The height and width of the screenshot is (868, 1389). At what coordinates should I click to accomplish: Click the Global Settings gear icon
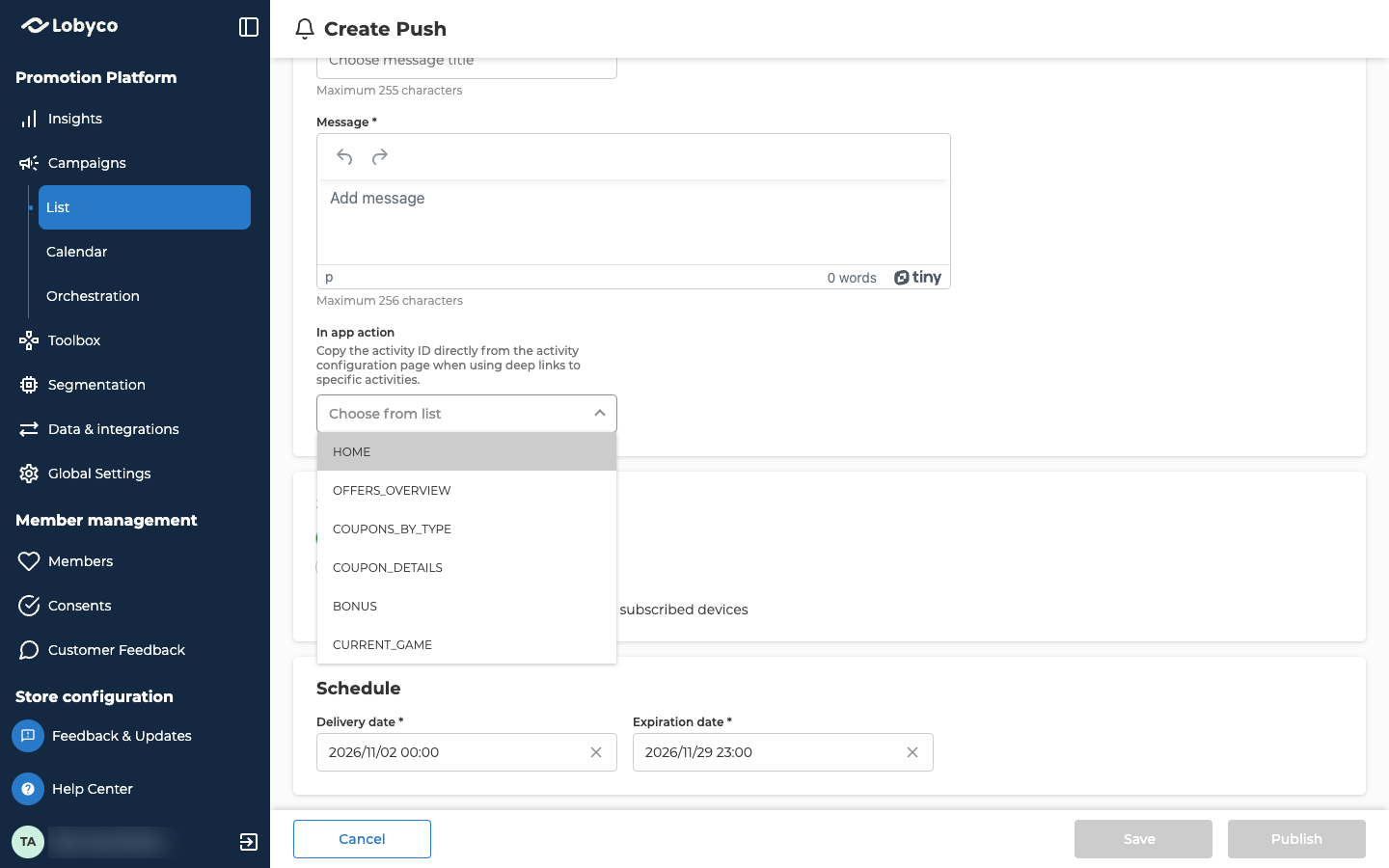point(29,474)
